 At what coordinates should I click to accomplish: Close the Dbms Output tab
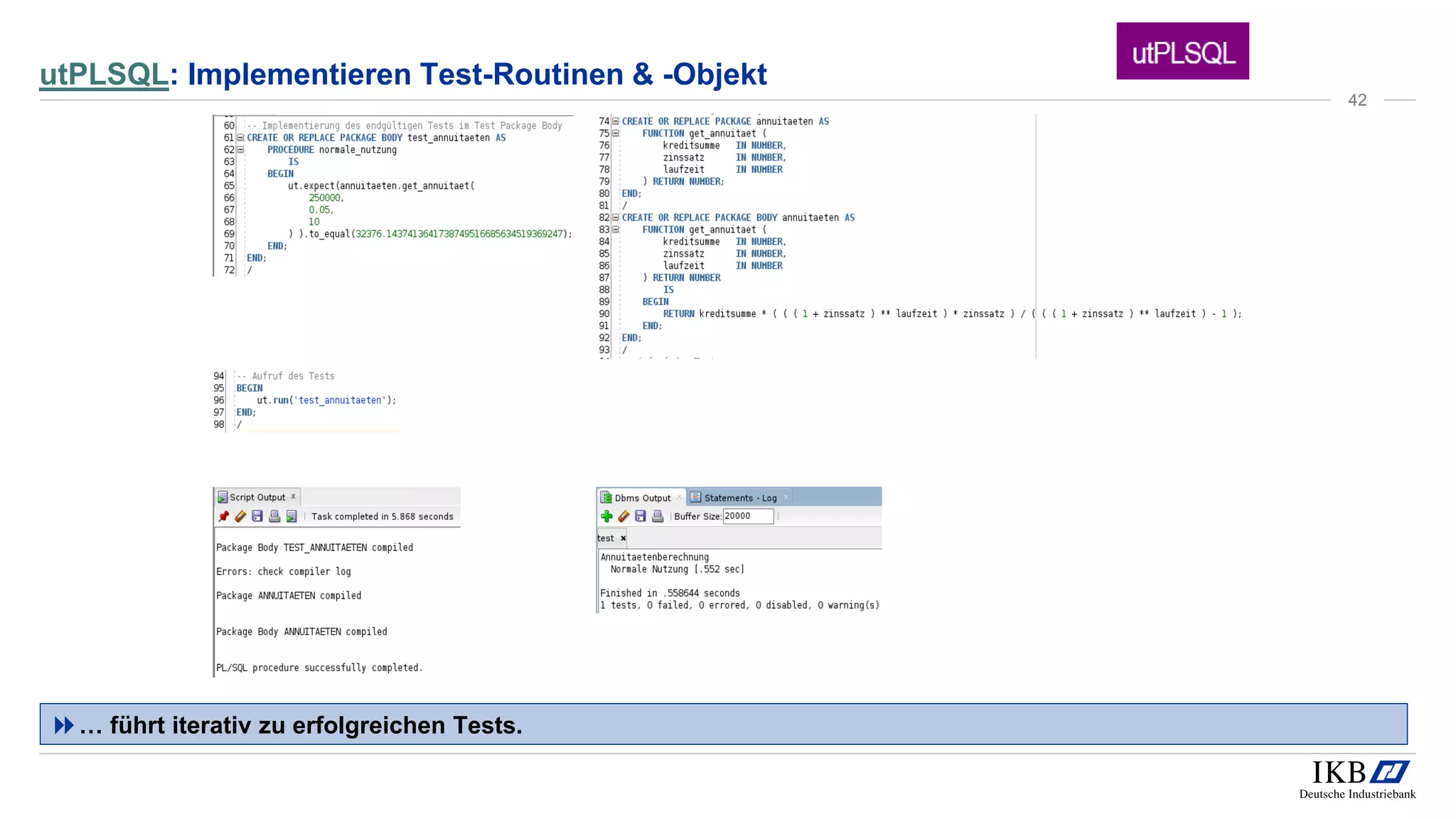coord(679,498)
